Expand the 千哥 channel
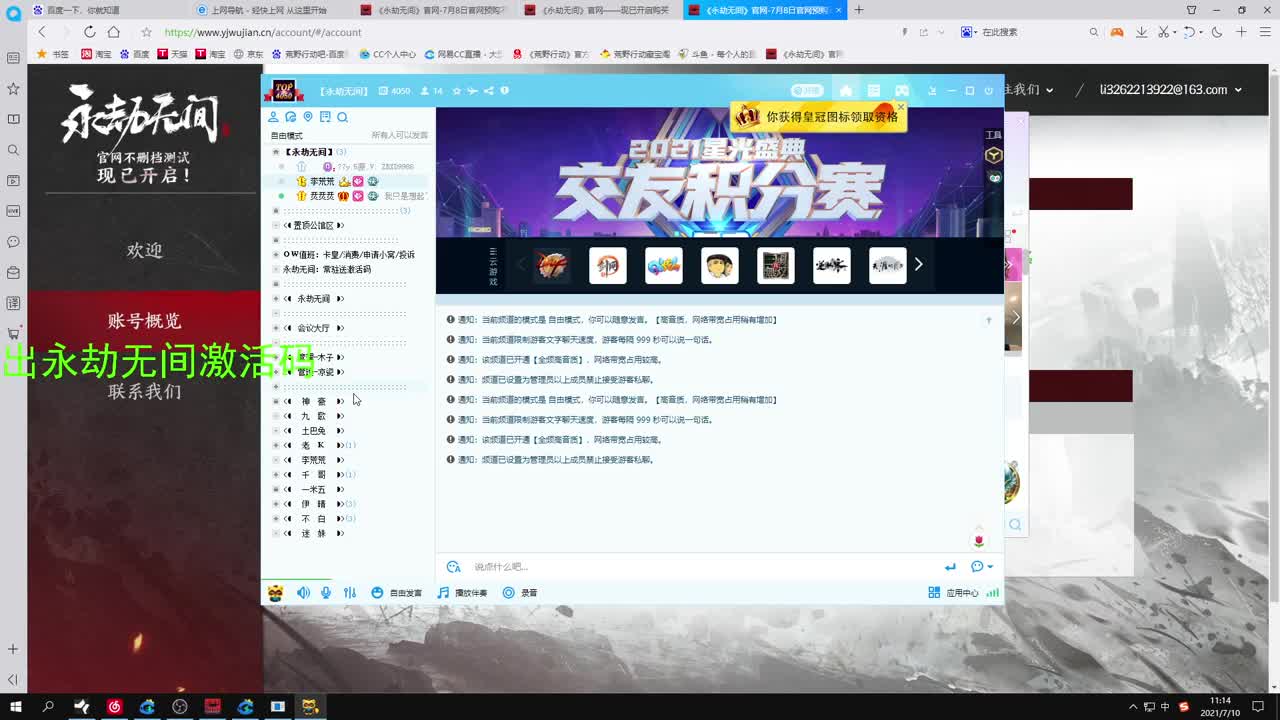 pyautogui.click(x=276, y=475)
